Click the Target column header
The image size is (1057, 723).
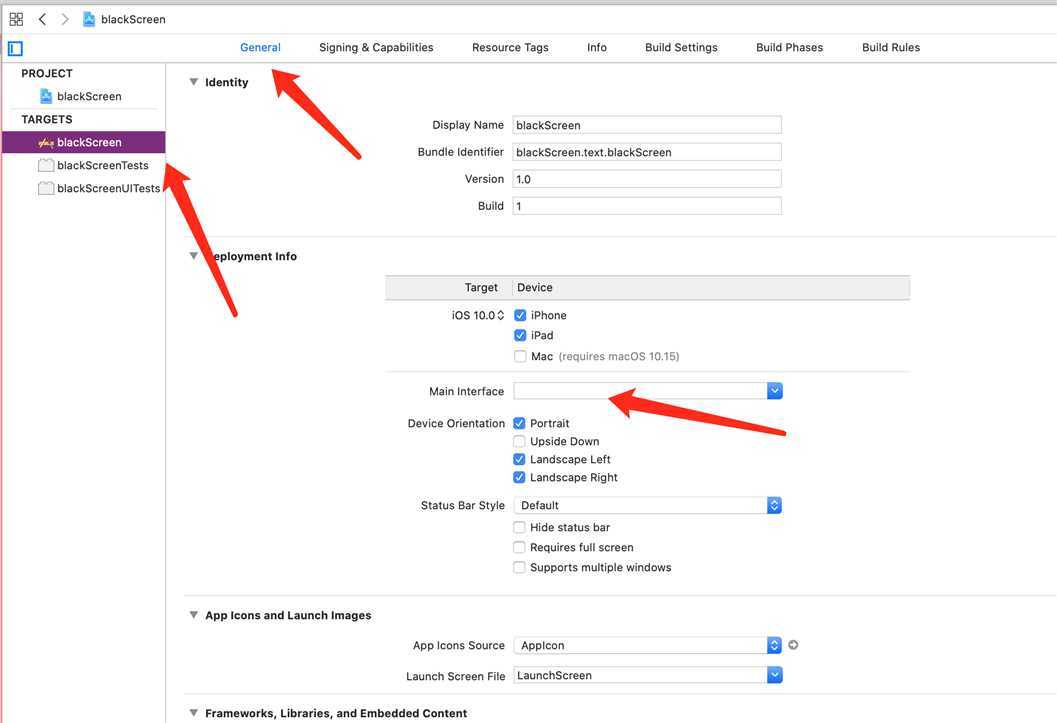click(x=481, y=288)
